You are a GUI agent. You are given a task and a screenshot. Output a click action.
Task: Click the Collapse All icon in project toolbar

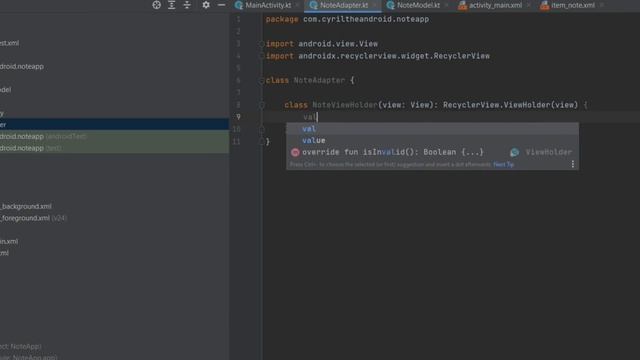click(187, 5)
